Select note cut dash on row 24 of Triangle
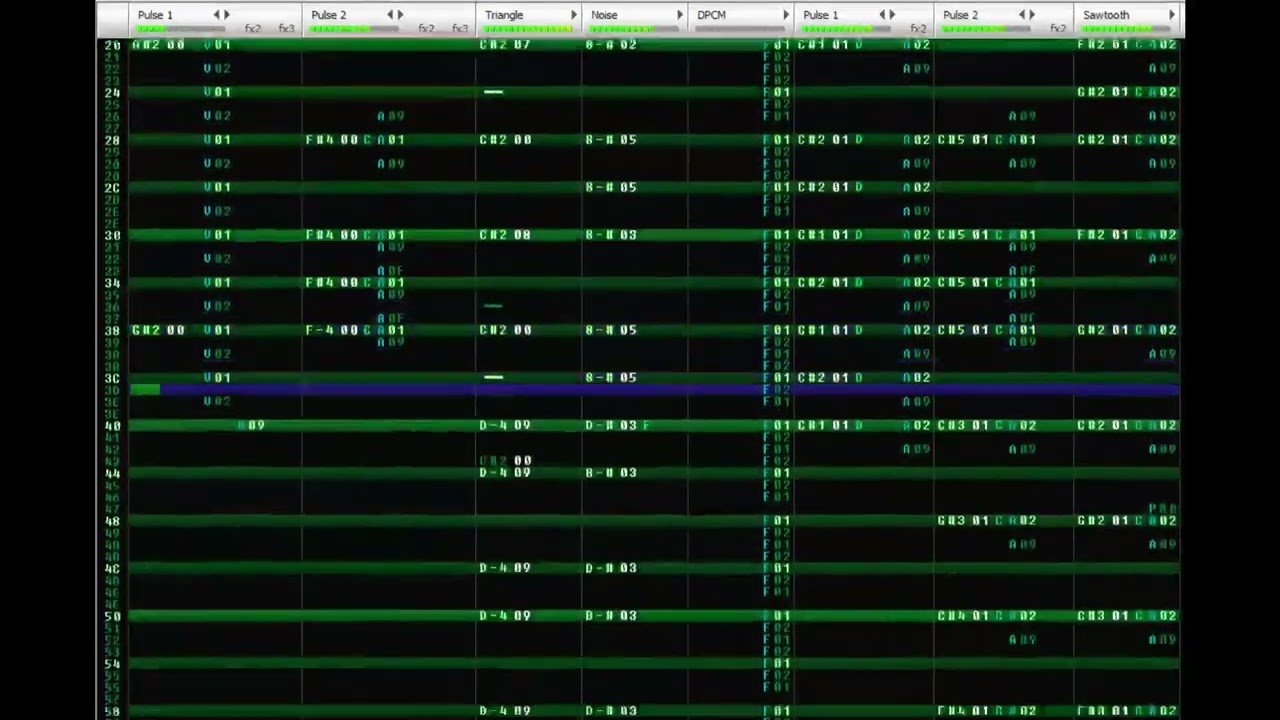Image resolution: width=1280 pixels, height=720 pixels. [493, 92]
